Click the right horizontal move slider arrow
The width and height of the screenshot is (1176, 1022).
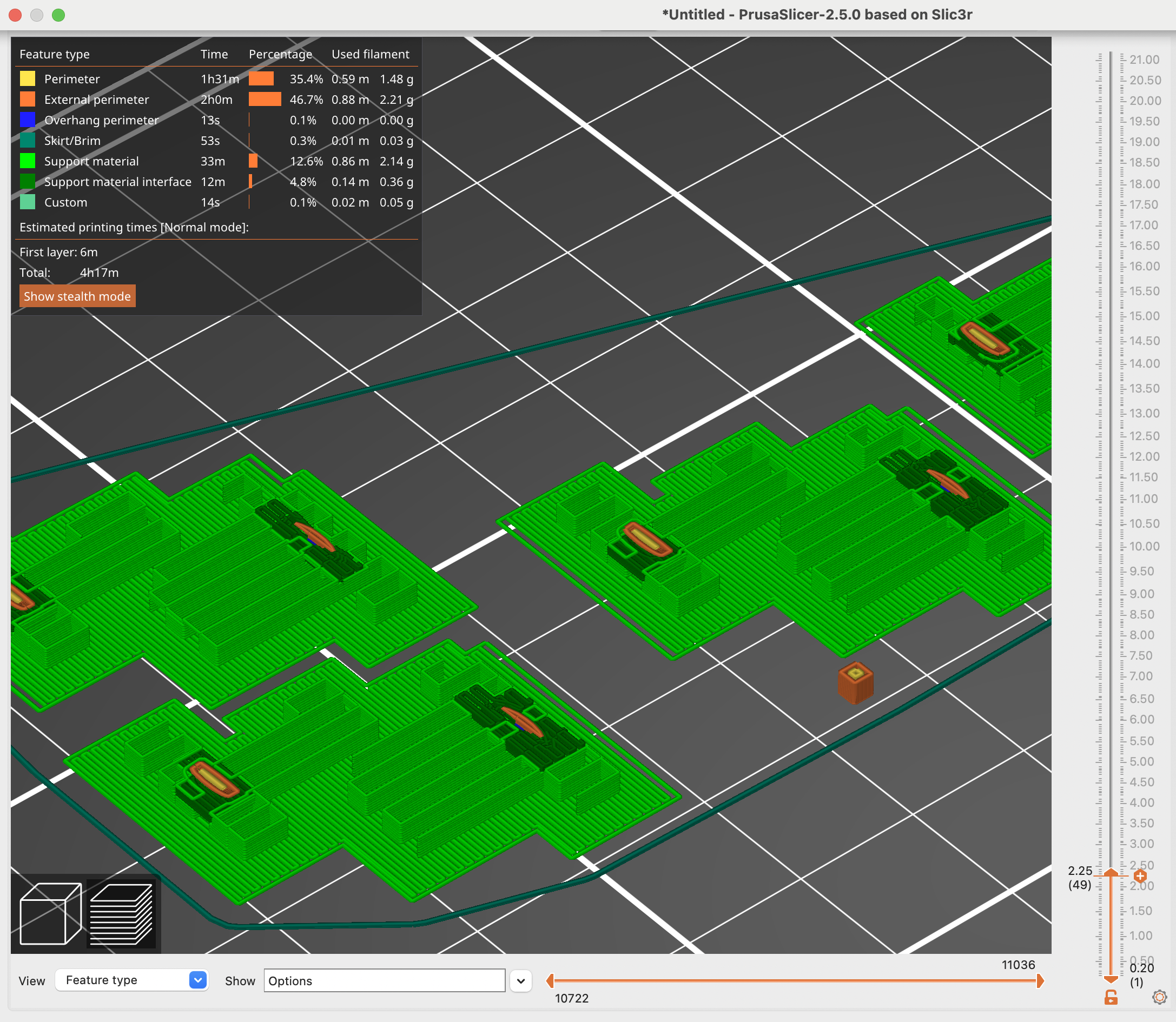click(x=1040, y=981)
